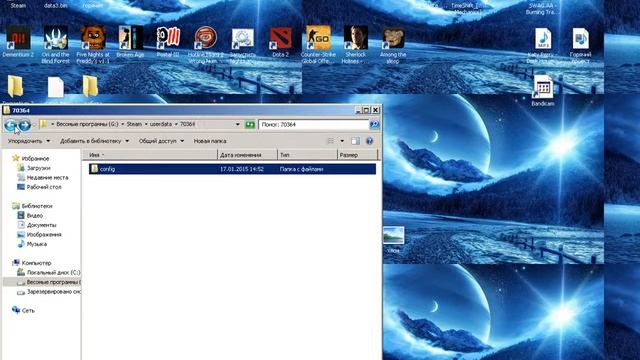
Task: Open the Общий доступ dropdown
Action: (x=161, y=141)
